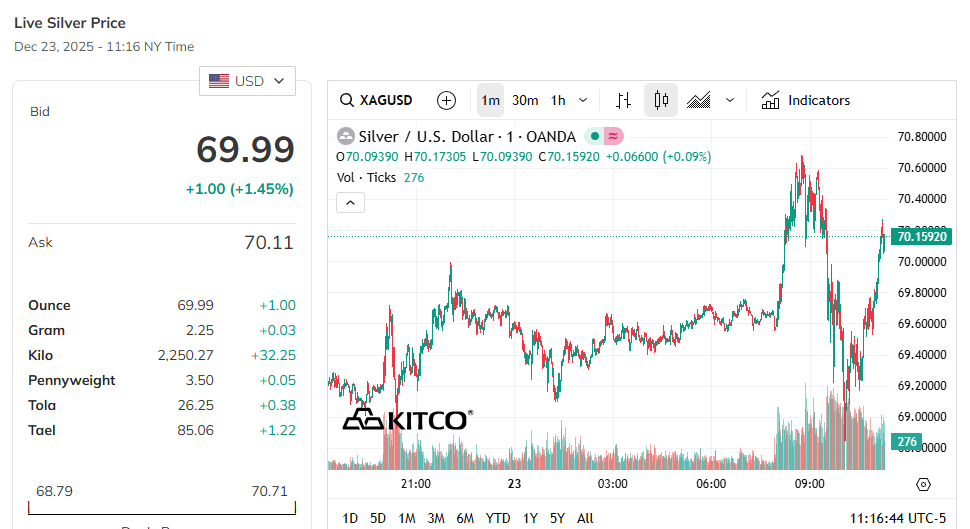Select the 5D date range

(378, 518)
